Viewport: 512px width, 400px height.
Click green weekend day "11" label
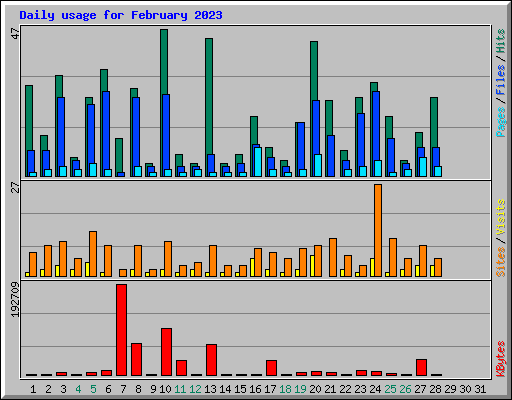click(x=180, y=389)
